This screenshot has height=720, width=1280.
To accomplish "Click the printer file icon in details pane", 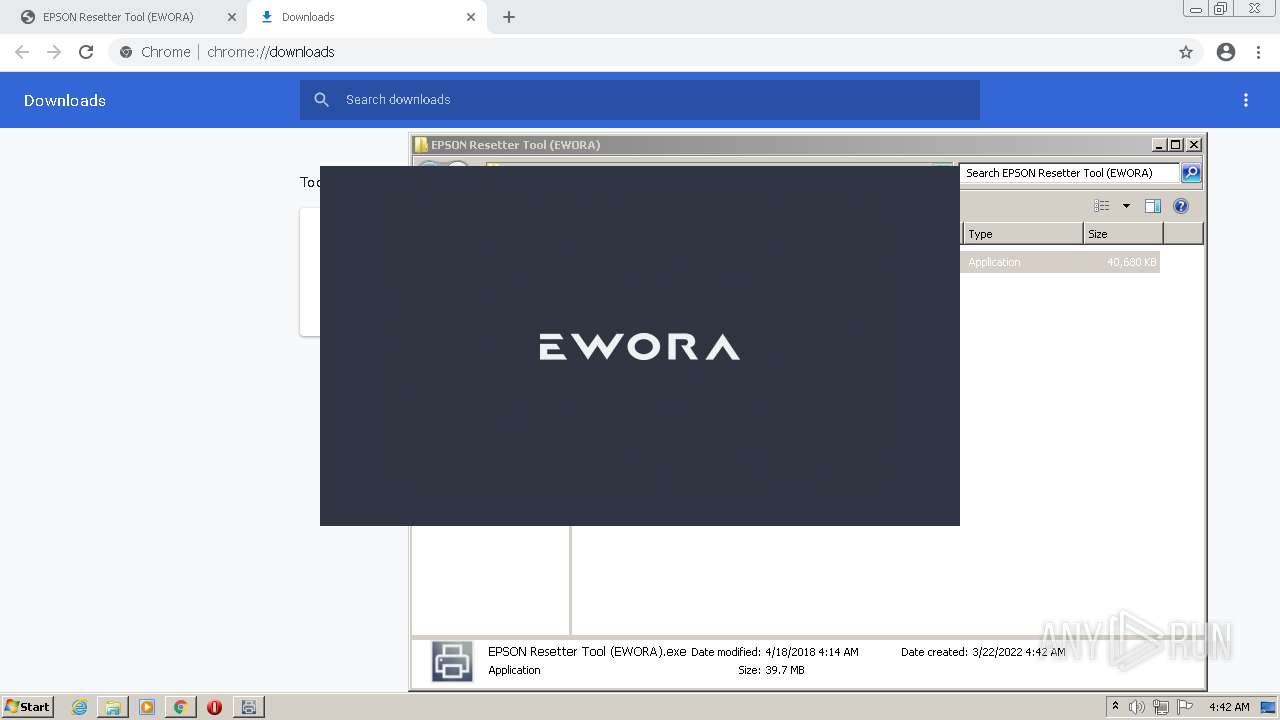I will tap(452, 662).
